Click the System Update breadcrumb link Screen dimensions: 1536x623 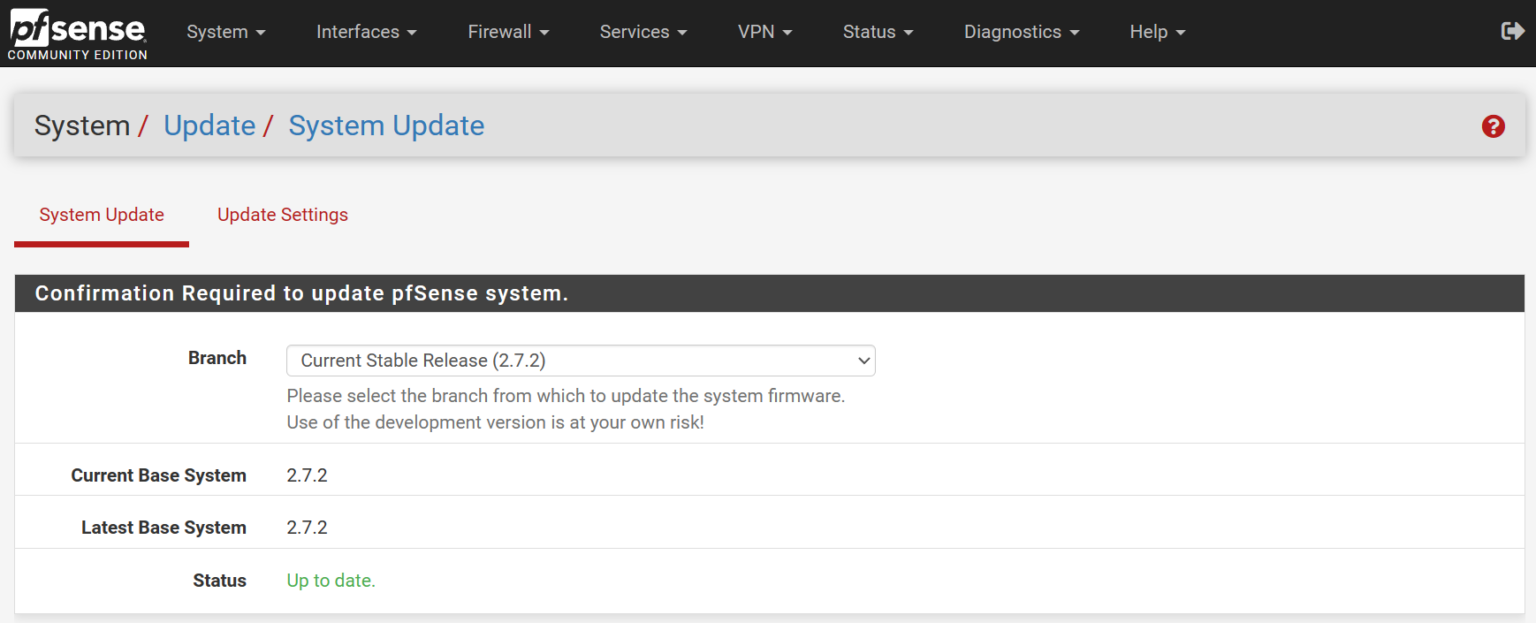point(386,126)
